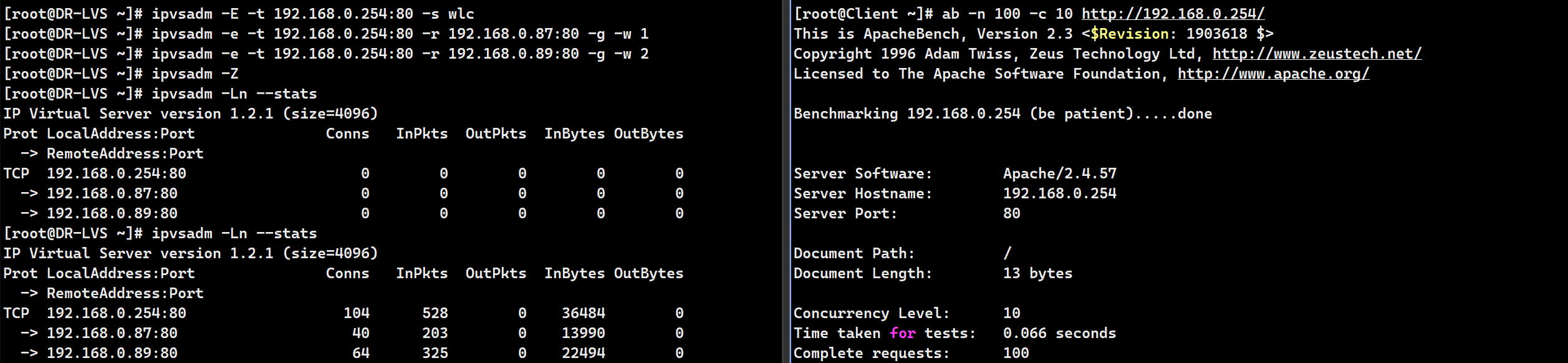Viewport: 1568px width, 363px height.
Task: Select the Server Hostname value 192.168.0.254
Action: (1060, 193)
